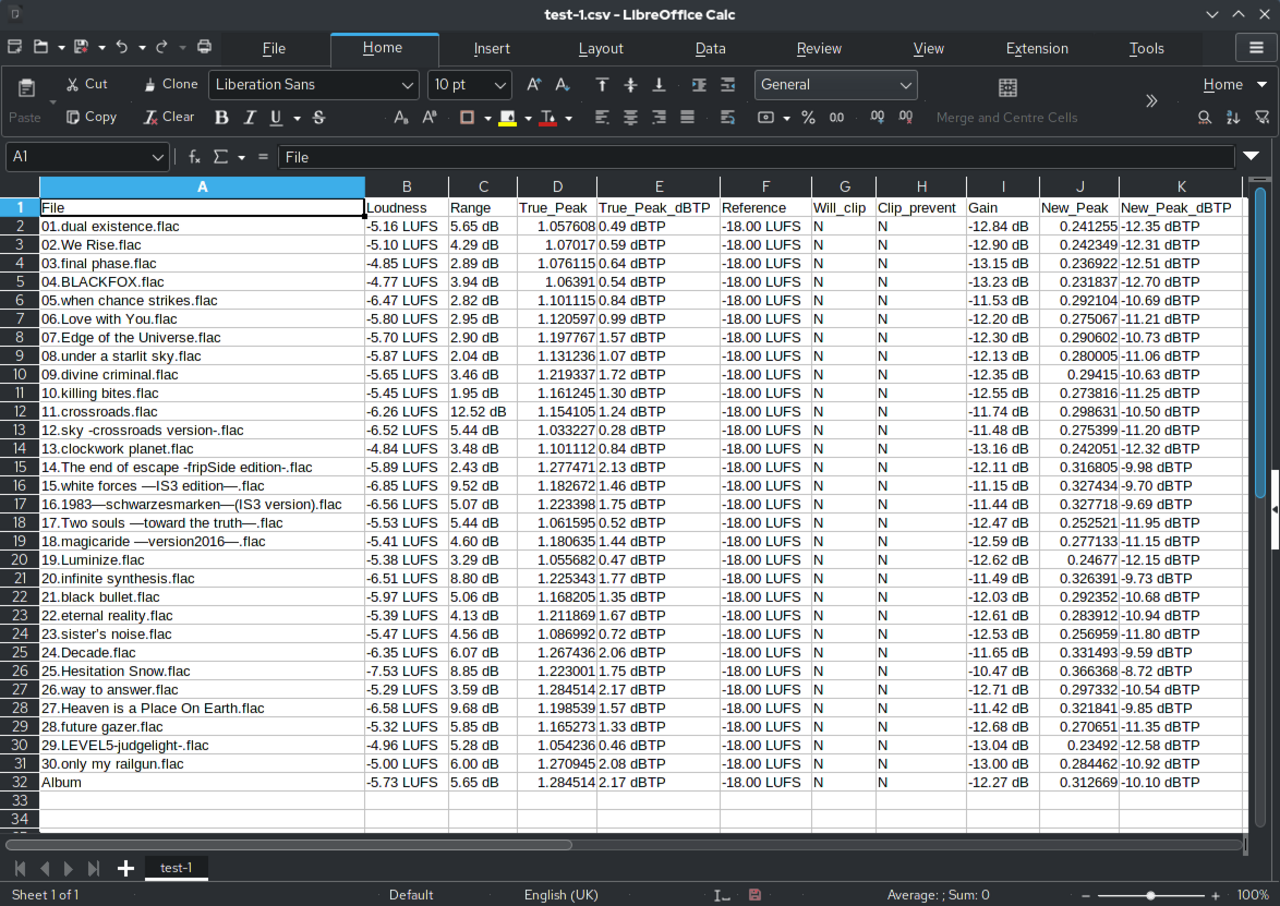Switch to the Data ribbon tab
This screenshot has height=906, width=1280.
(710, 48)
